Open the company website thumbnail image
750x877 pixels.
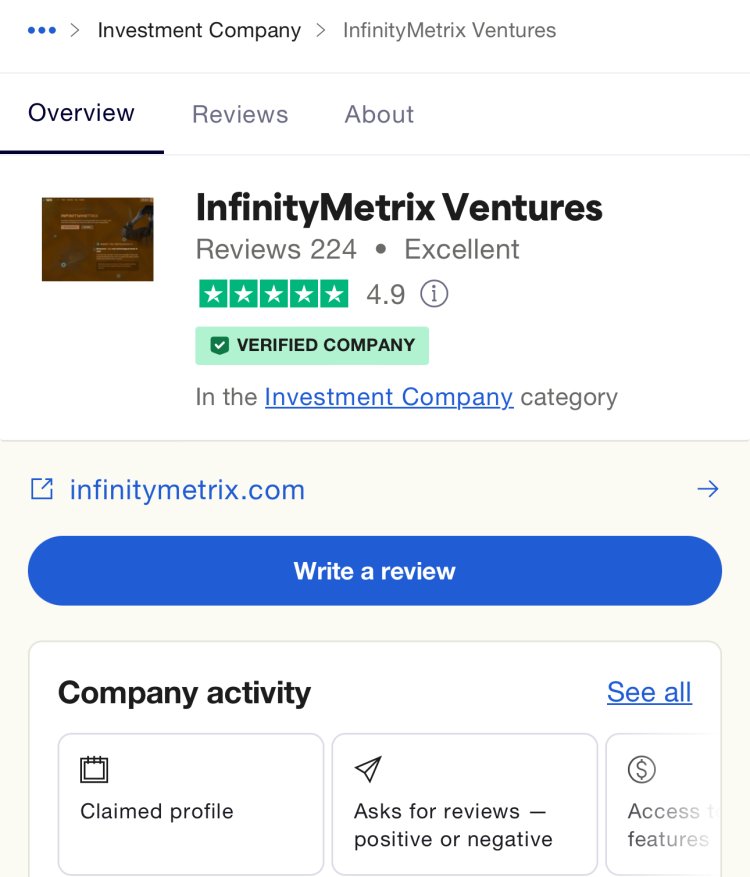tap(97, 239)
